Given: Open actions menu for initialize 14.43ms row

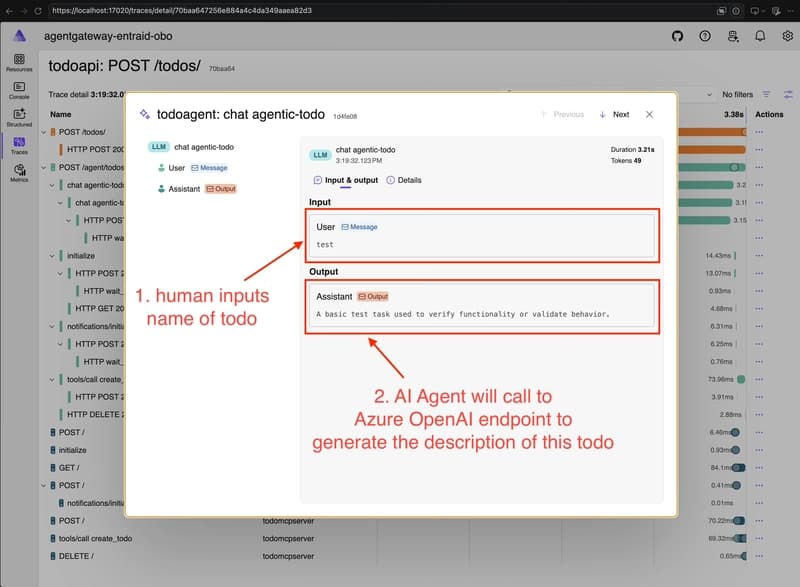Looking at the screenshot, I should coord(759,256).
